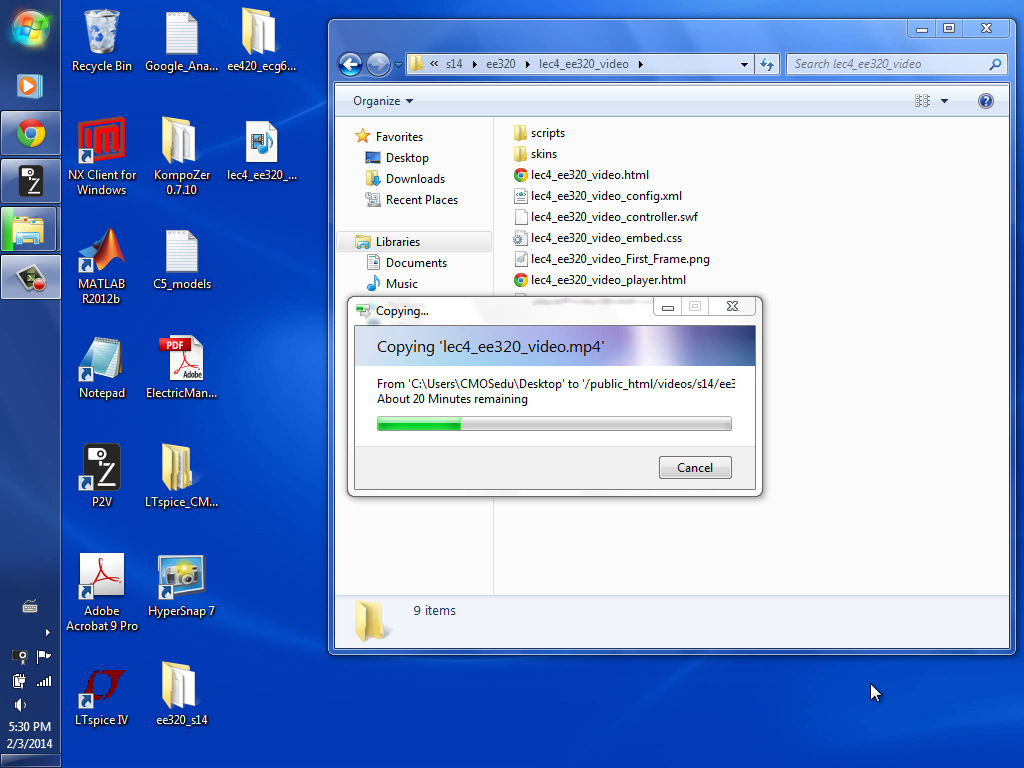Open Action Center flag tray icon
1024x768 pixels.
pos(44,656)
